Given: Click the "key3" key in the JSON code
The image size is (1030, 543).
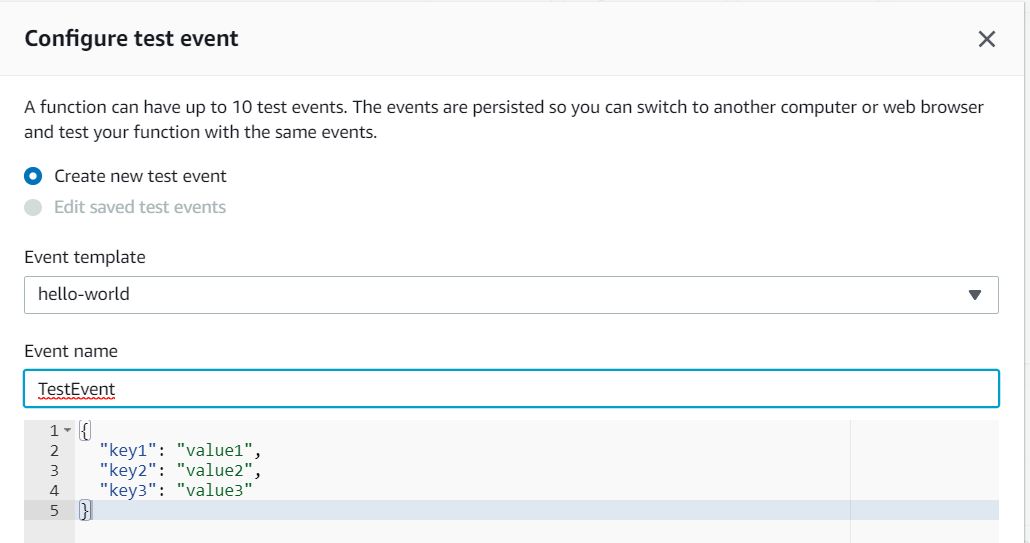Looking at the screenshot, I should point(129,490).
